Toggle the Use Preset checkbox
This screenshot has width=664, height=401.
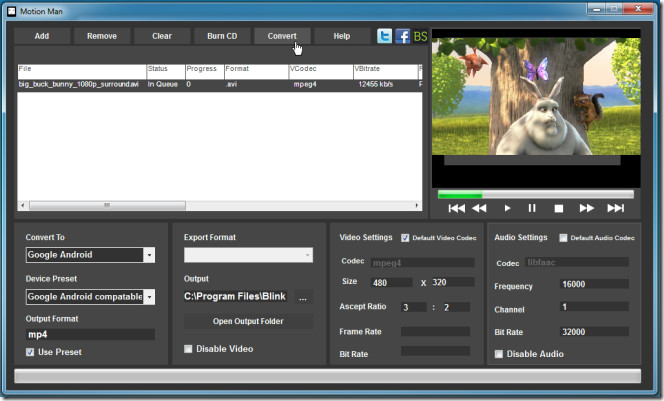pyautogui.click(x=30, y=352)
